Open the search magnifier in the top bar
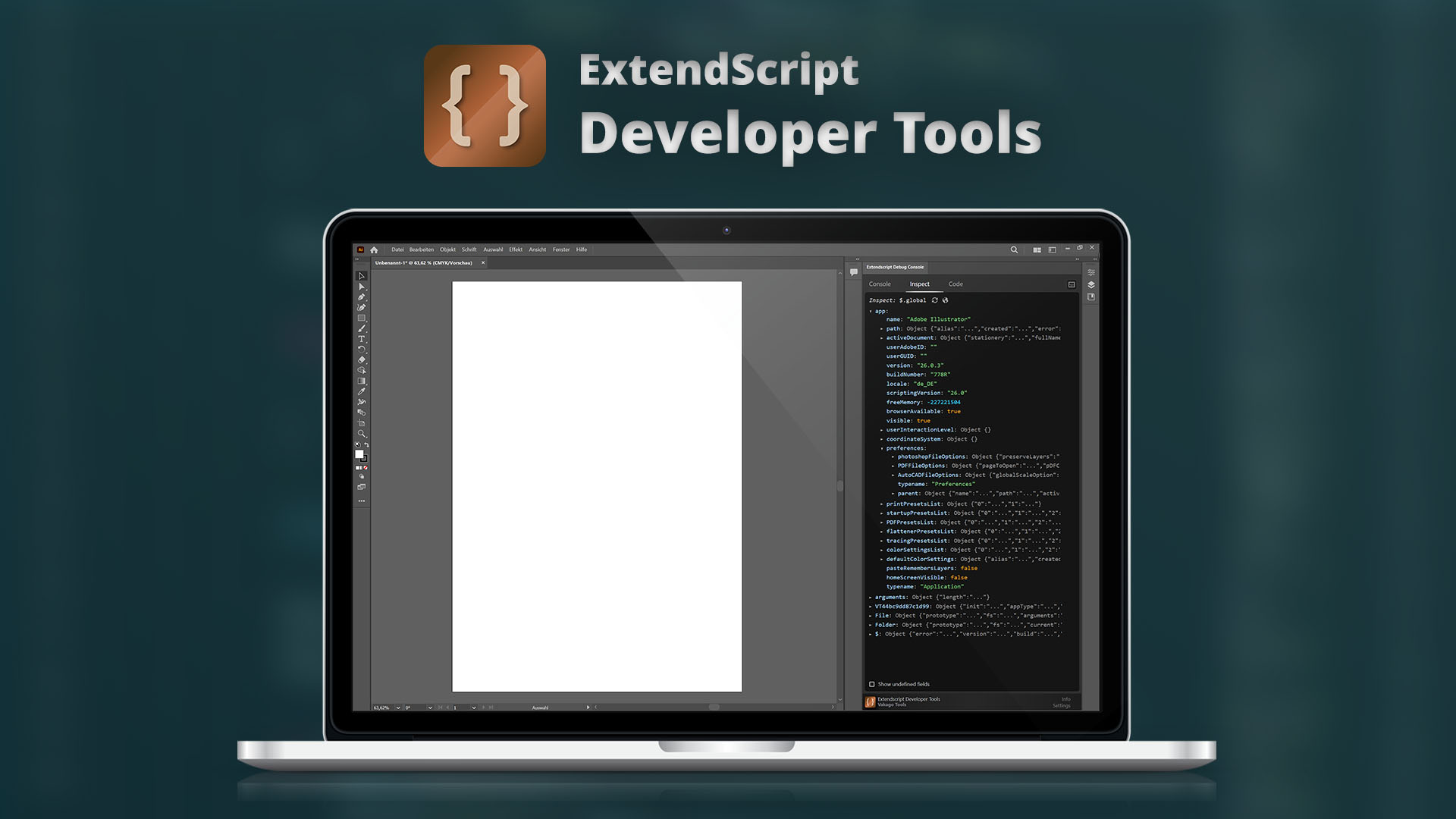The width and height of the screenshot is (1456, 819). pos(1014,249)
